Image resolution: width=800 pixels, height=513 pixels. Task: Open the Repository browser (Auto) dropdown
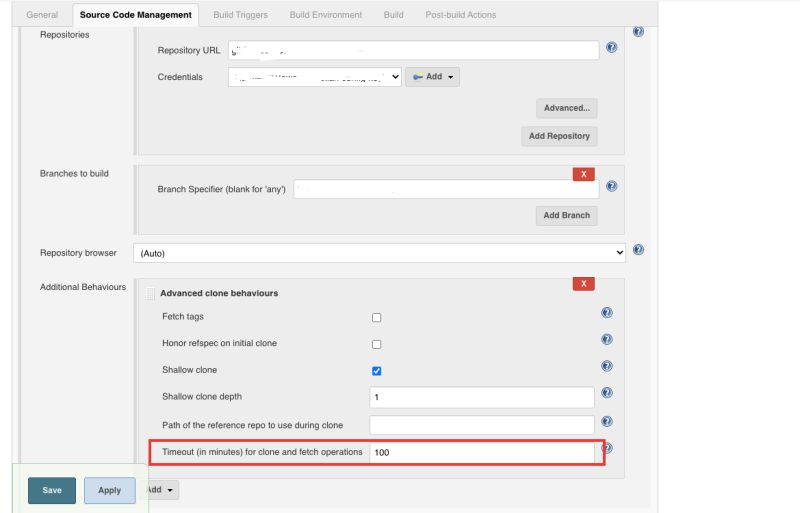point(379,253)
